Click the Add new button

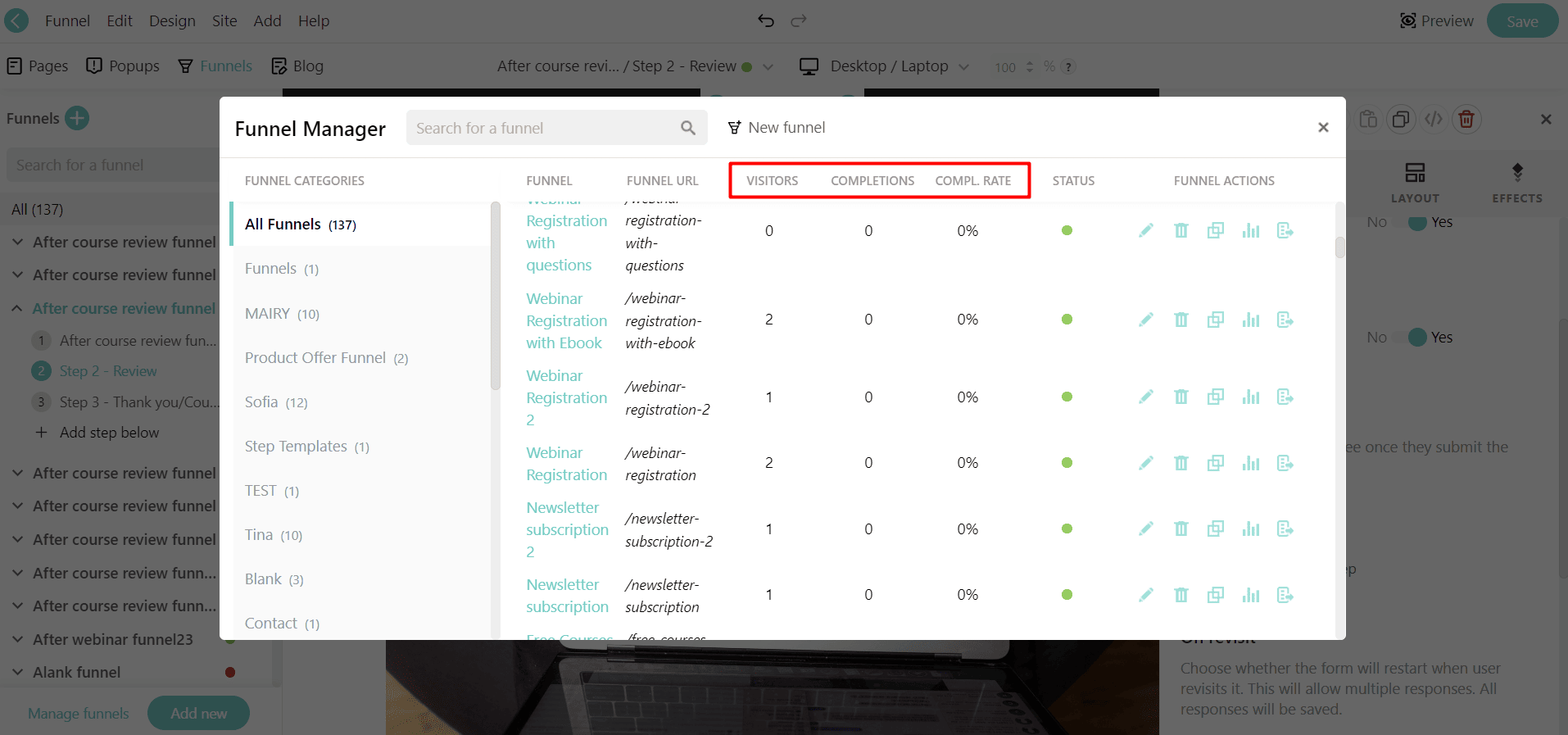(x=198, y=714)
